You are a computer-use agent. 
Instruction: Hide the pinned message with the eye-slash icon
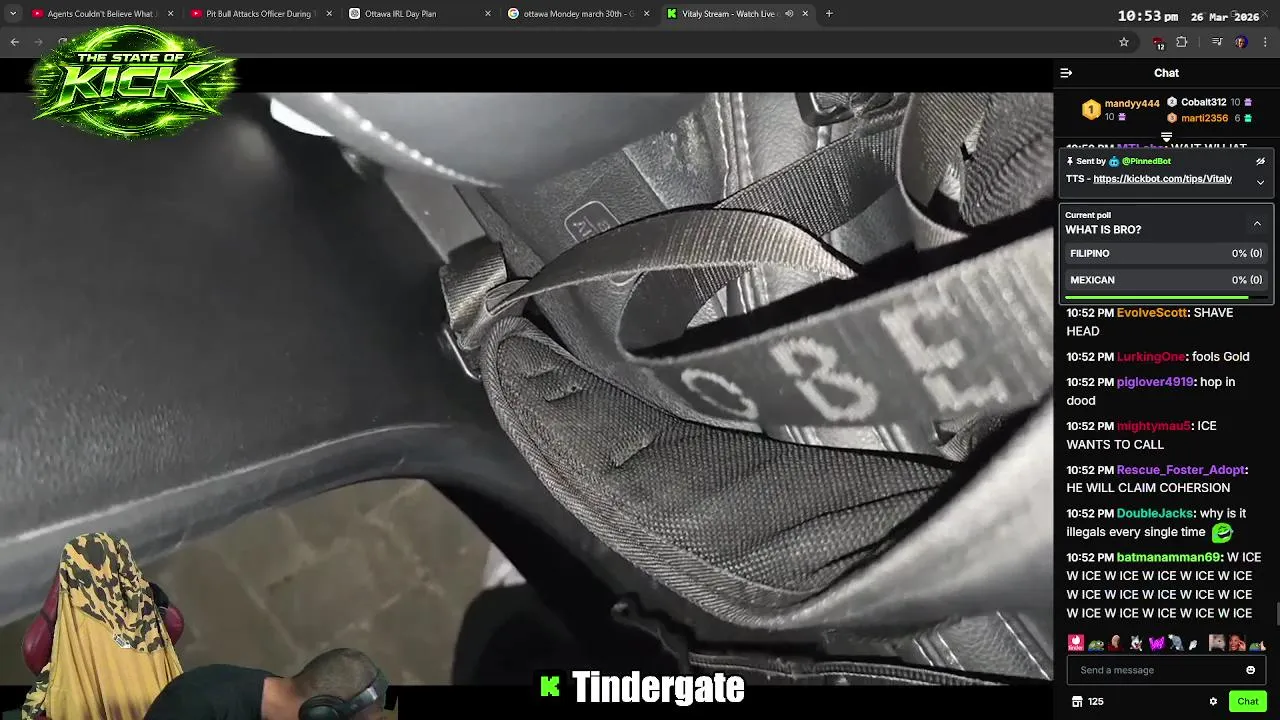1260,161
